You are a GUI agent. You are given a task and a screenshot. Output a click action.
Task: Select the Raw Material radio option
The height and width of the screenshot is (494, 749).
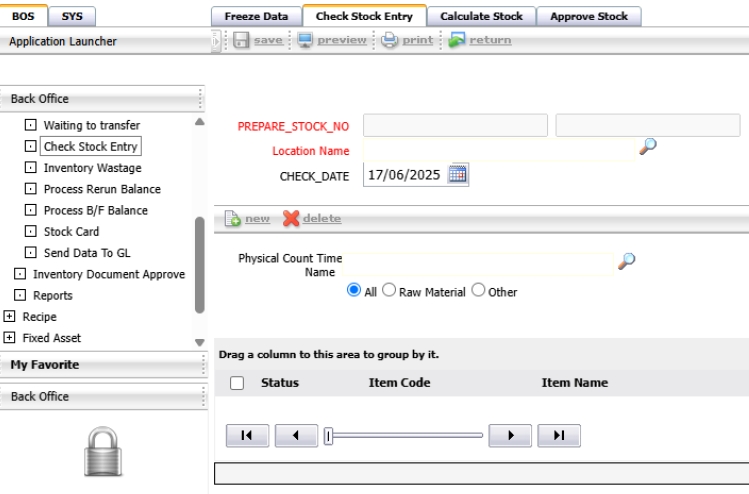point(389,290)
